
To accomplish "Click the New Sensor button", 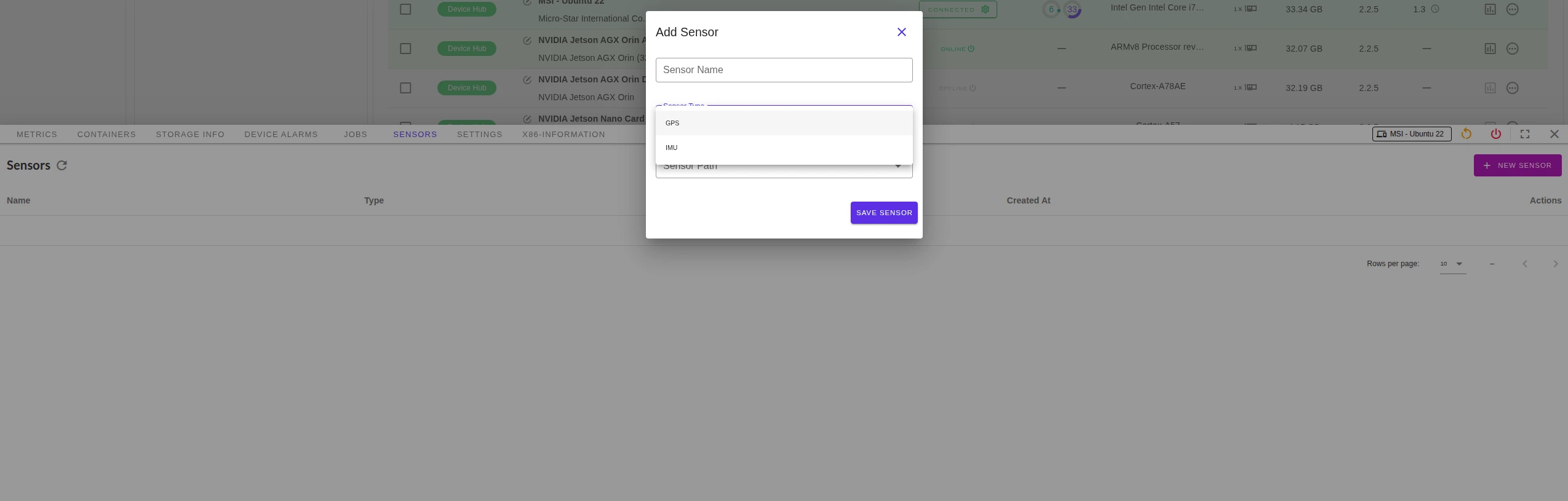I will tap(1517, 165).
